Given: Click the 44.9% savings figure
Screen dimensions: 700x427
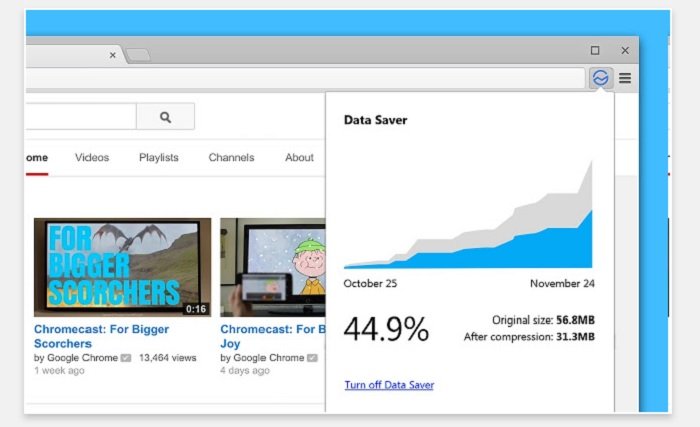Looking at the screenshot, I should (386, 329).
